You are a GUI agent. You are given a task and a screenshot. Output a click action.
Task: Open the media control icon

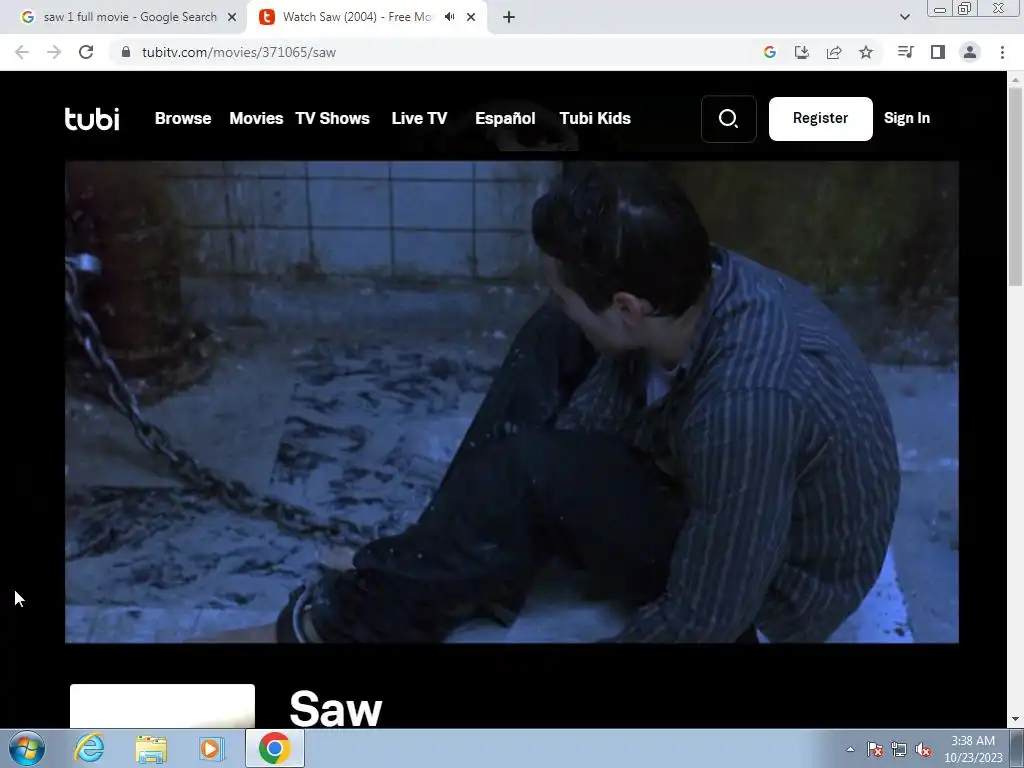905,52
